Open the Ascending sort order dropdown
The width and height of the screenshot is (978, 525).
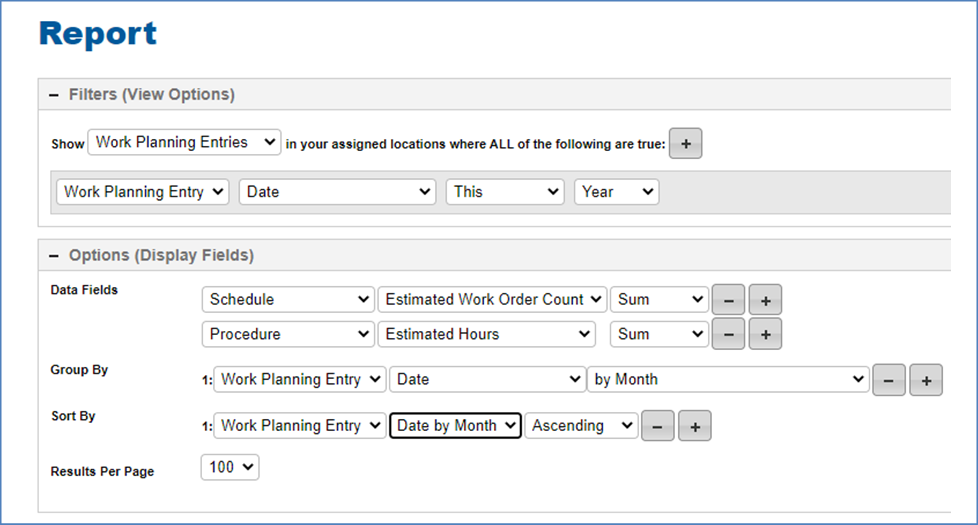point(581,425)
